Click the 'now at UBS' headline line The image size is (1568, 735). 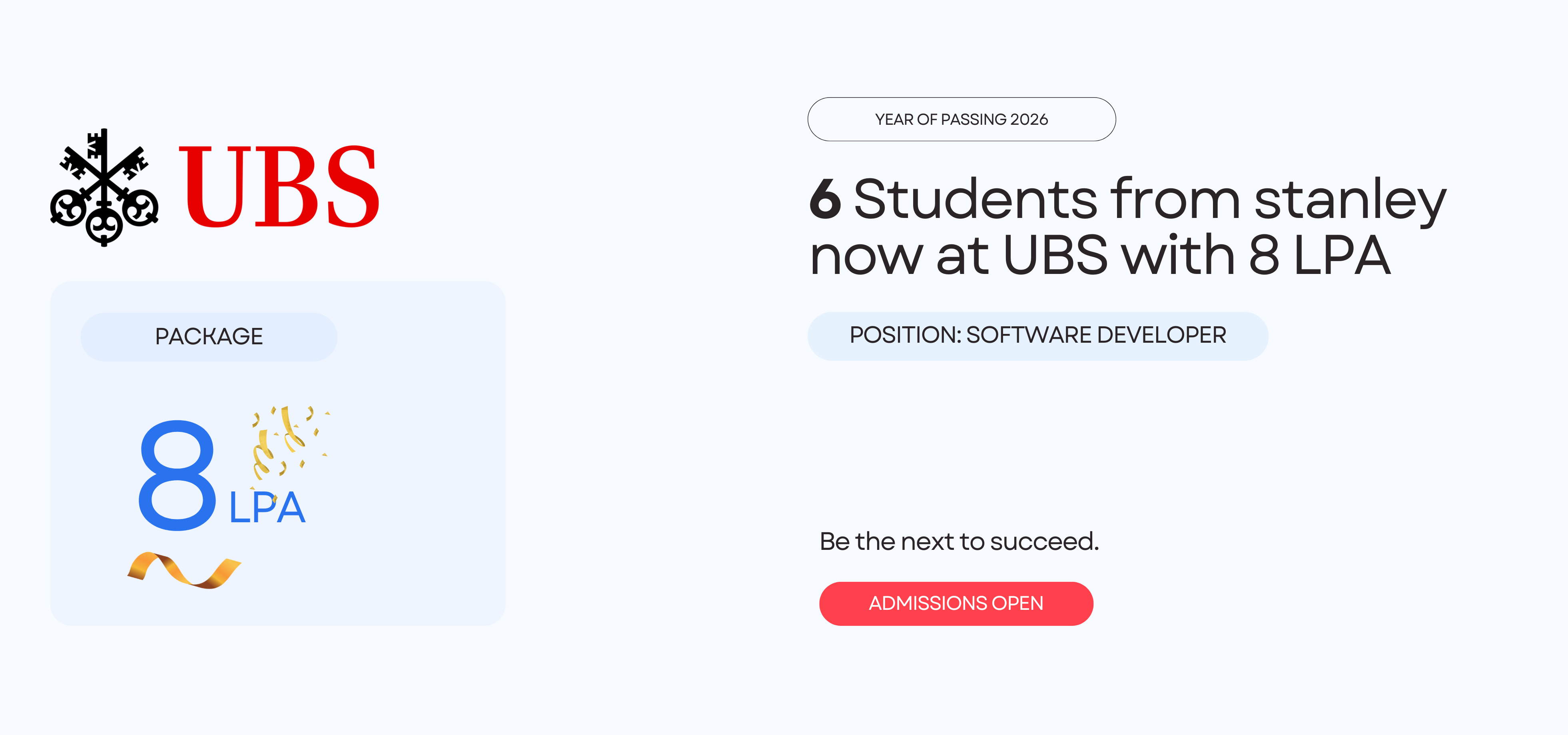click(959, 255)
